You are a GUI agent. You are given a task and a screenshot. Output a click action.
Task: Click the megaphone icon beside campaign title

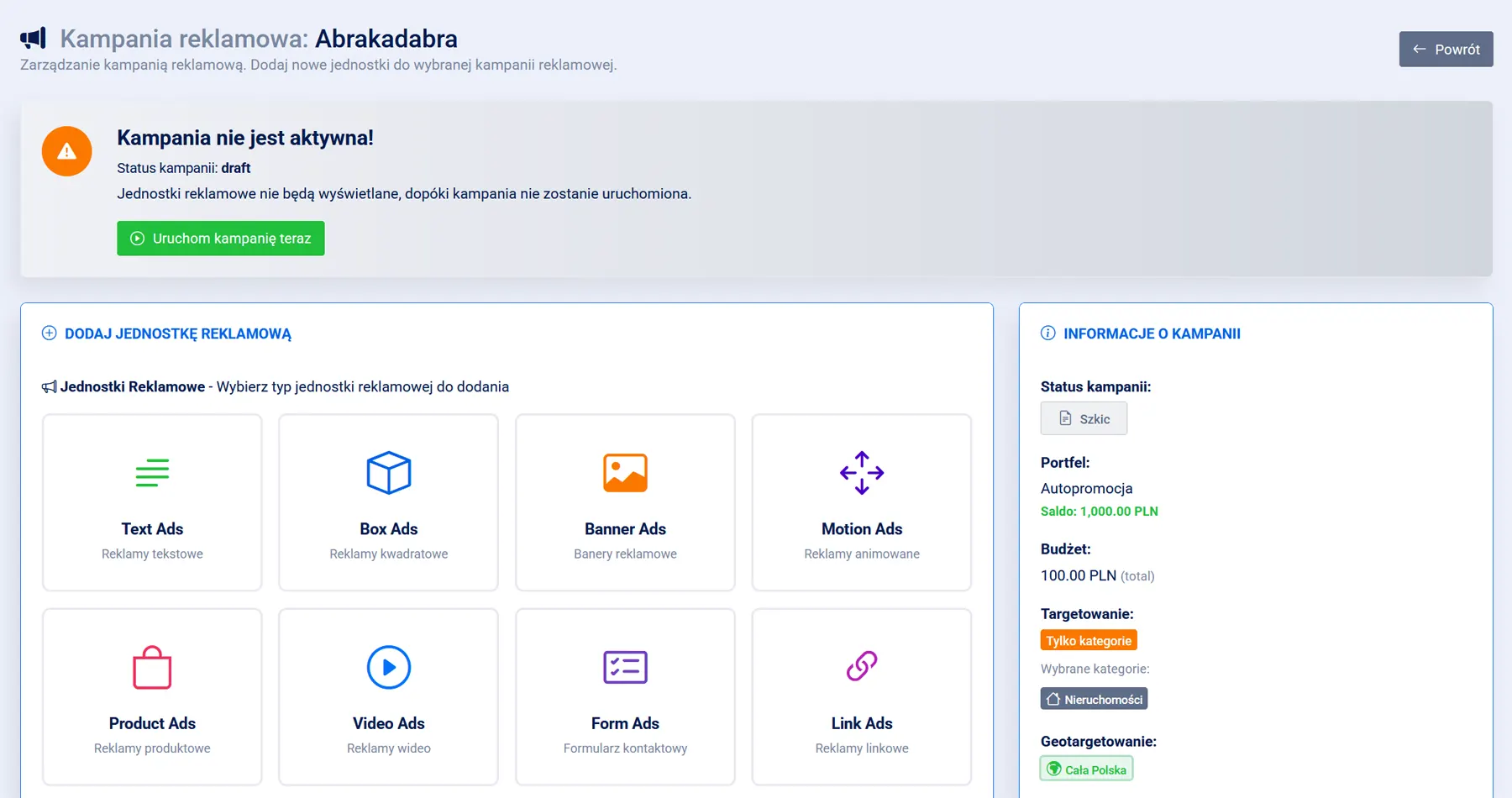click(34, 38)
